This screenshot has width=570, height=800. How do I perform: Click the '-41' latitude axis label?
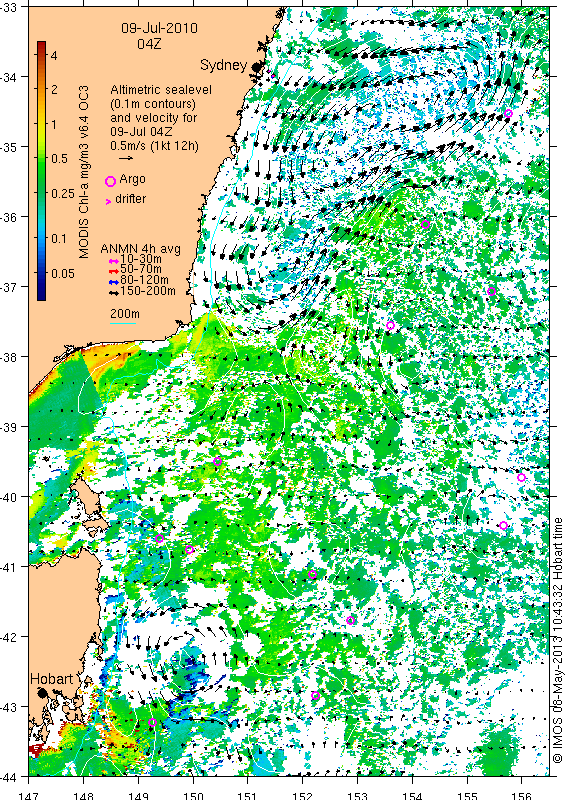pyautogui.click(x=9, y=567)
